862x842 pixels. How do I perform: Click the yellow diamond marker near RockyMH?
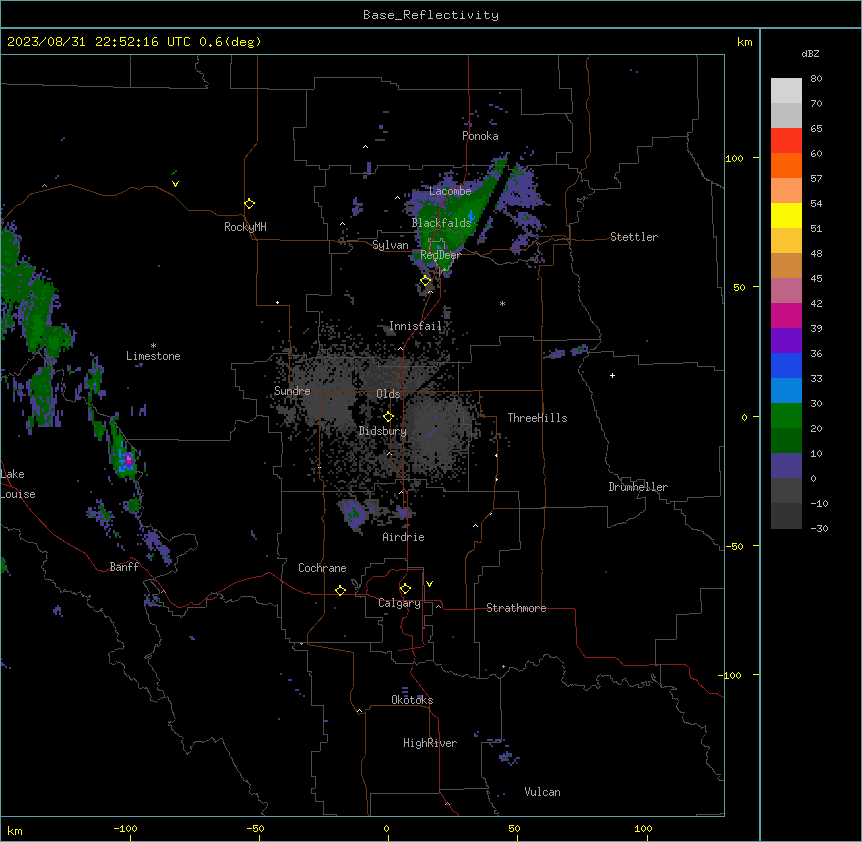click(x=249, y=204)
